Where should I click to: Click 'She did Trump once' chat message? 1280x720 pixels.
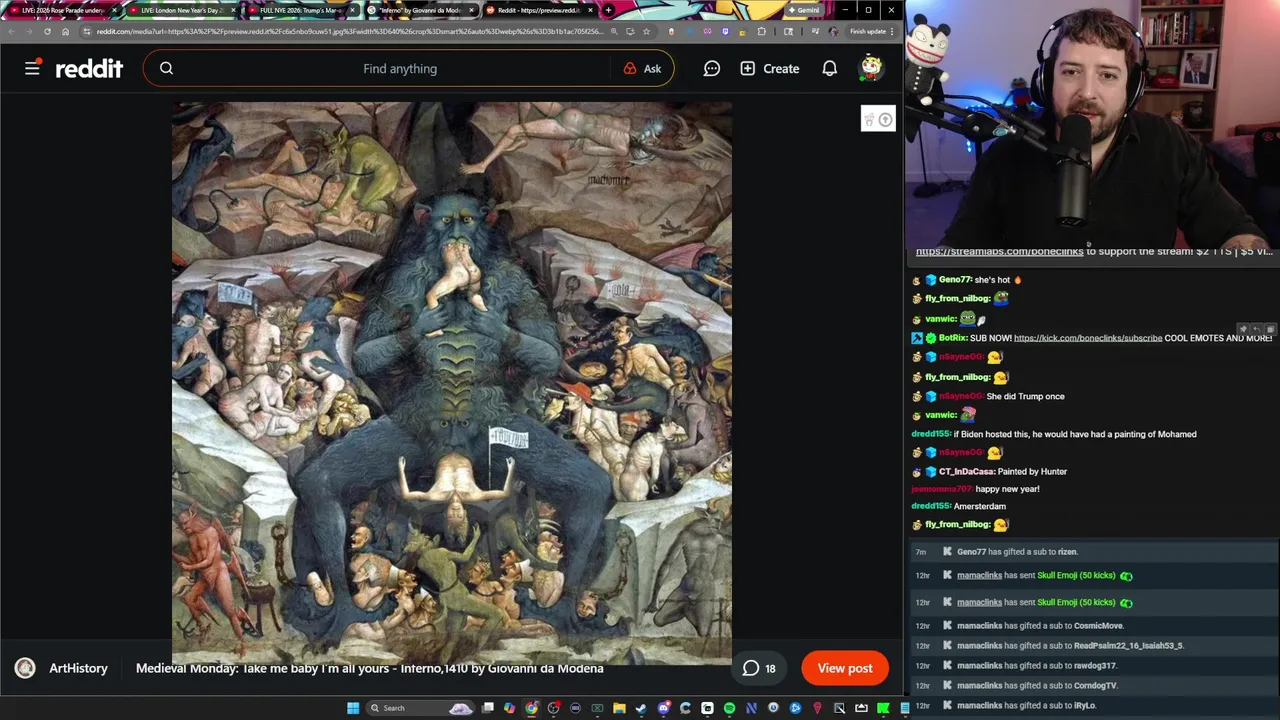click(1025, 396)
